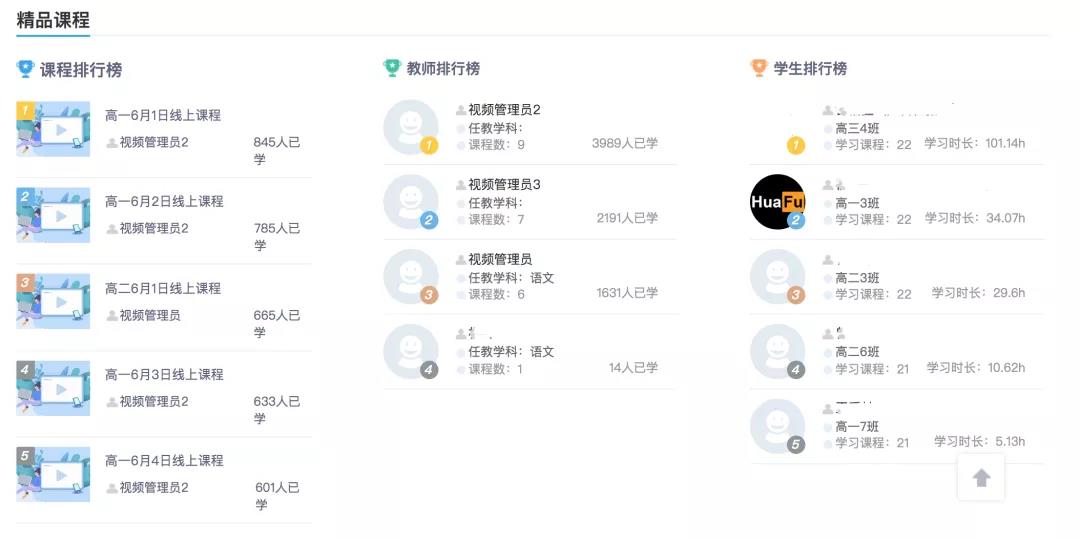The width and height of the screenshot is (1080, 539).
Task: Open the 高一6月1日线上课程 thumbnail
Action: [53, 129]
